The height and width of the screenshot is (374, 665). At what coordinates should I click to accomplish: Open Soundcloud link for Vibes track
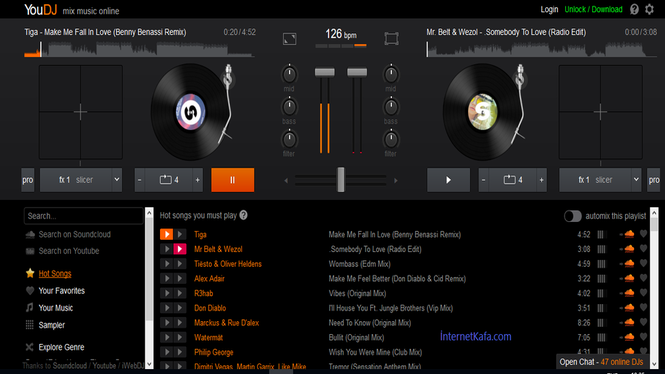[x=629, y=293]
